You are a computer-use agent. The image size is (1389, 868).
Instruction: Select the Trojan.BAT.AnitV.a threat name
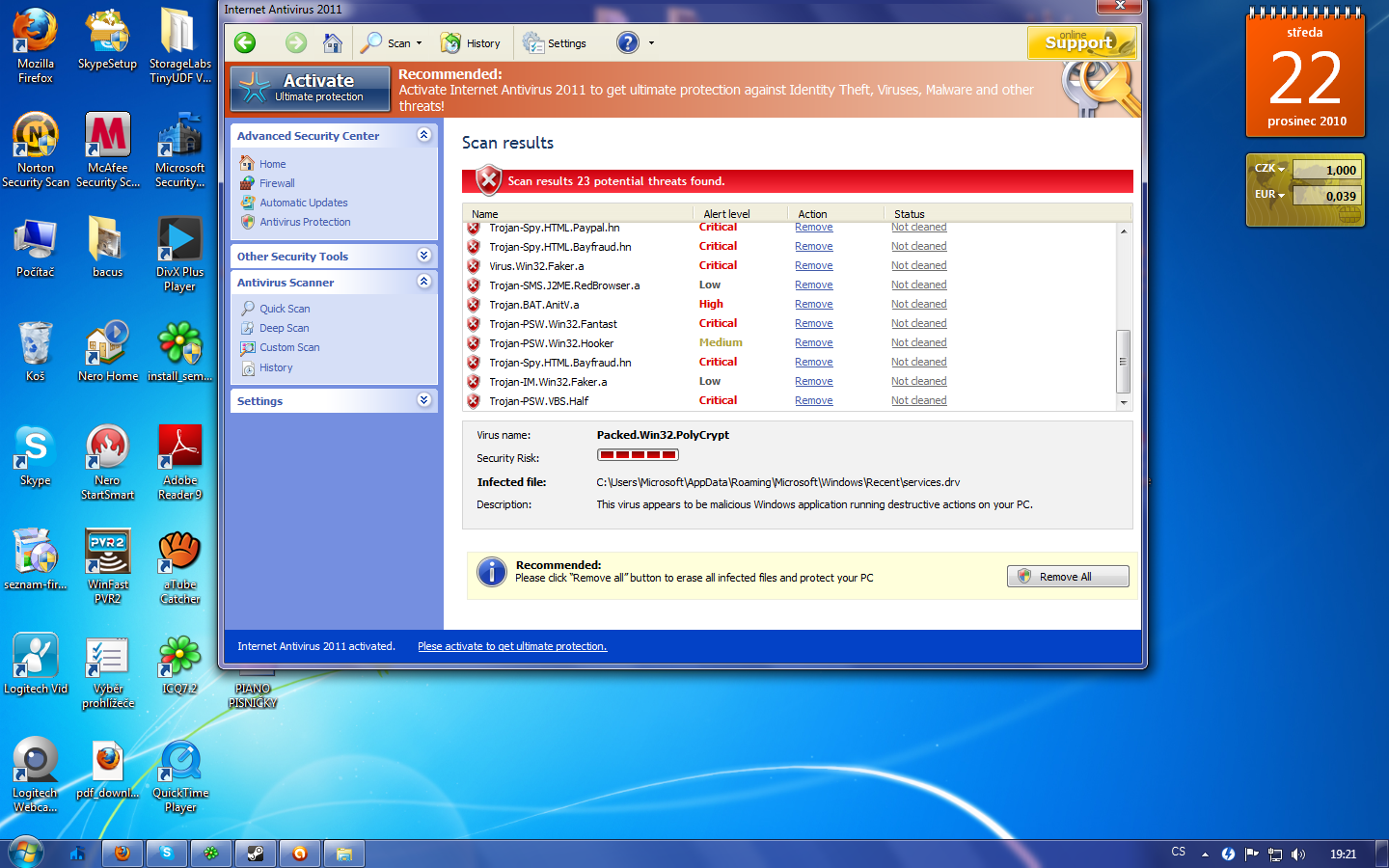tap(534, 305)
